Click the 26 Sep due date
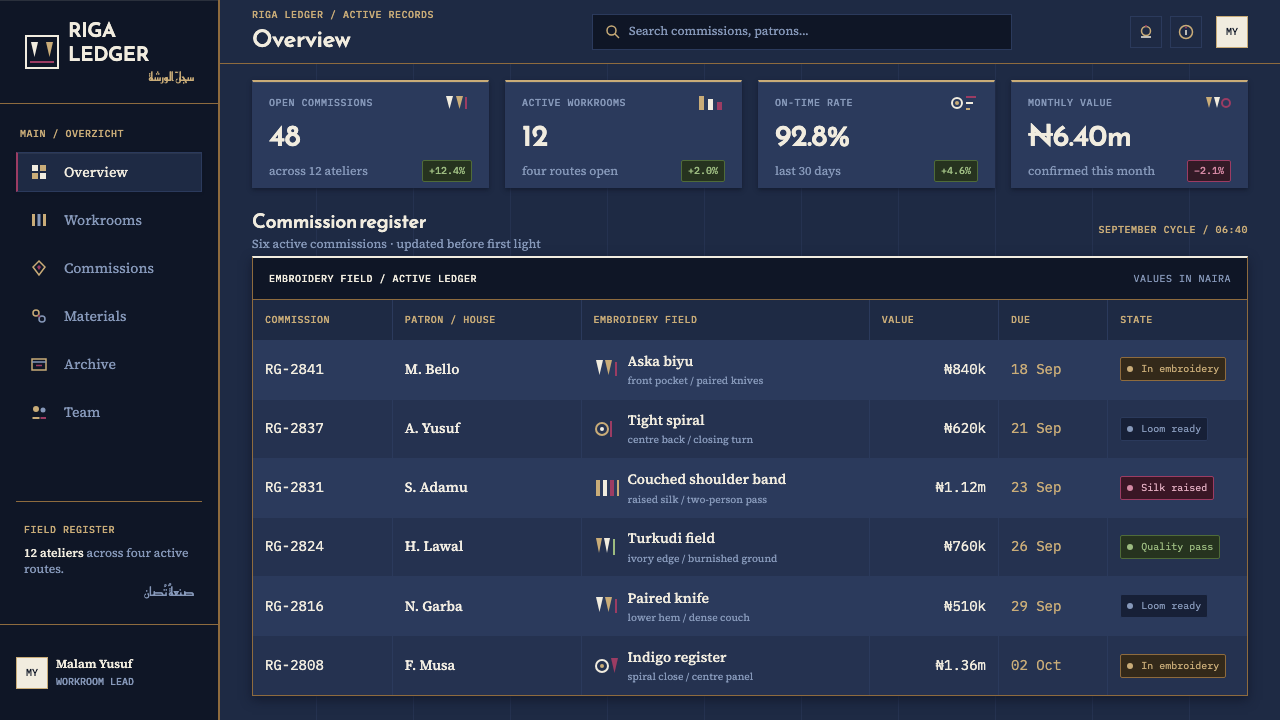The height and width of the screenshot is (720, 1280). tap(1036, 547)
